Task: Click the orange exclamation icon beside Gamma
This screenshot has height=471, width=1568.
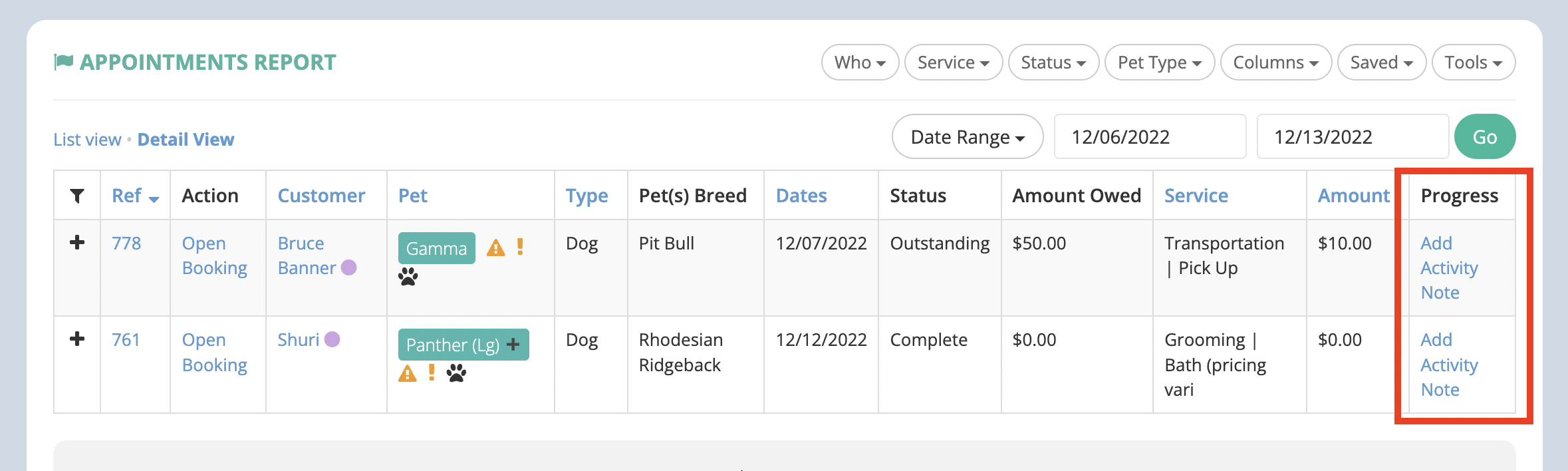Action: [520, 247]
